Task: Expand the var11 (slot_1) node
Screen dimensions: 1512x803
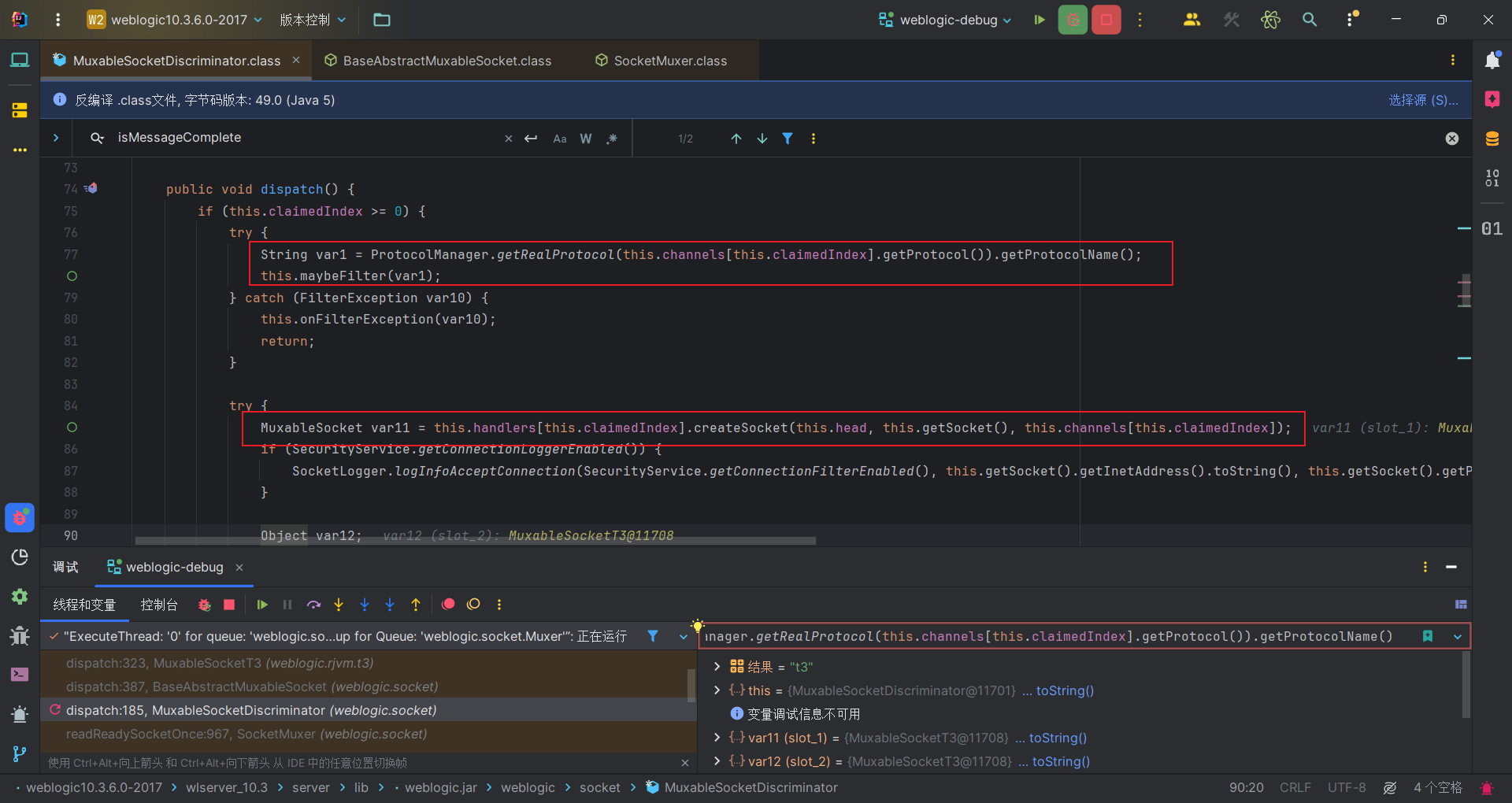Action: 717,738
